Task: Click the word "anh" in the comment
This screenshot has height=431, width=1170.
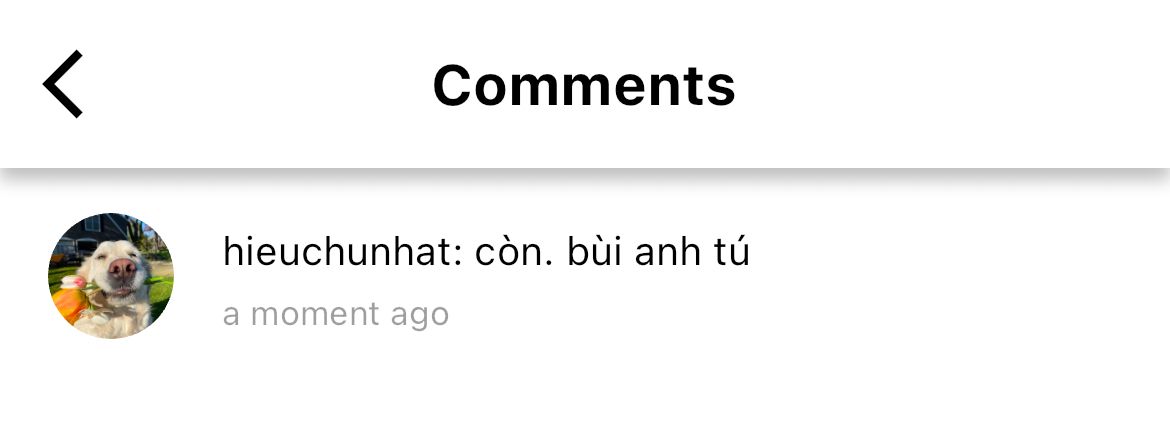Action: click(x=668, y=252)
